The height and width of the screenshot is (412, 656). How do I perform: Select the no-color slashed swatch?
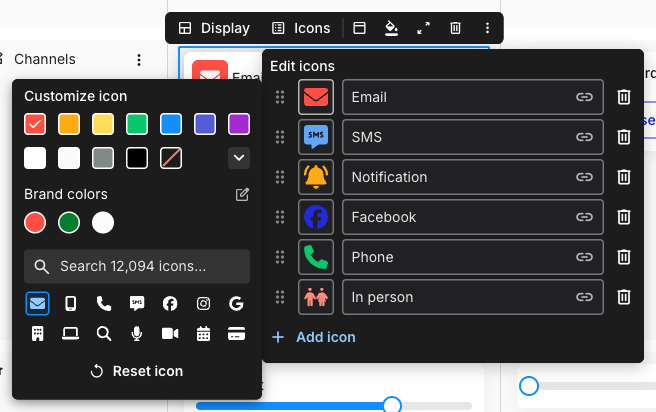pos(171,158)
